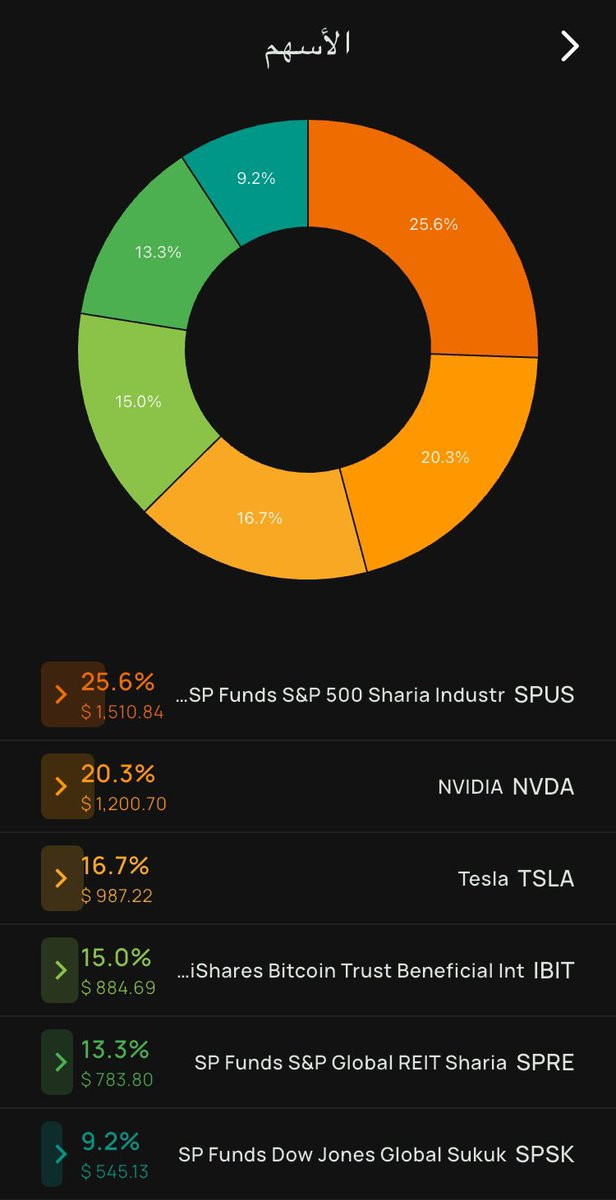Select the 9.2% teal chart segment
The width and height of the screenshot is (616, 1200).
(x=256, y=178)
